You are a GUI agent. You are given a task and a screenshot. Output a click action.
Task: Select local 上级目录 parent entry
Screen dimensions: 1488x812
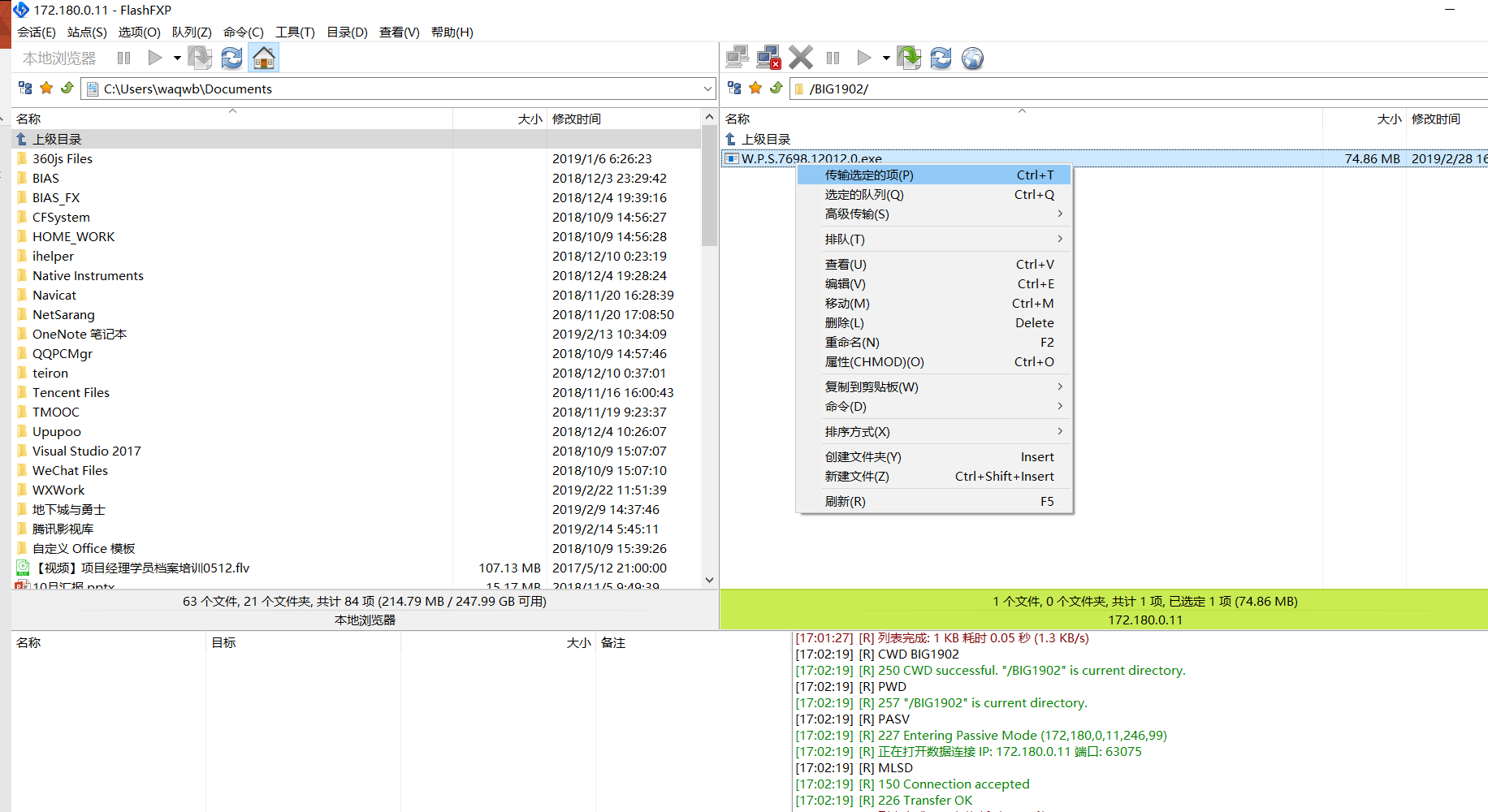356,139
